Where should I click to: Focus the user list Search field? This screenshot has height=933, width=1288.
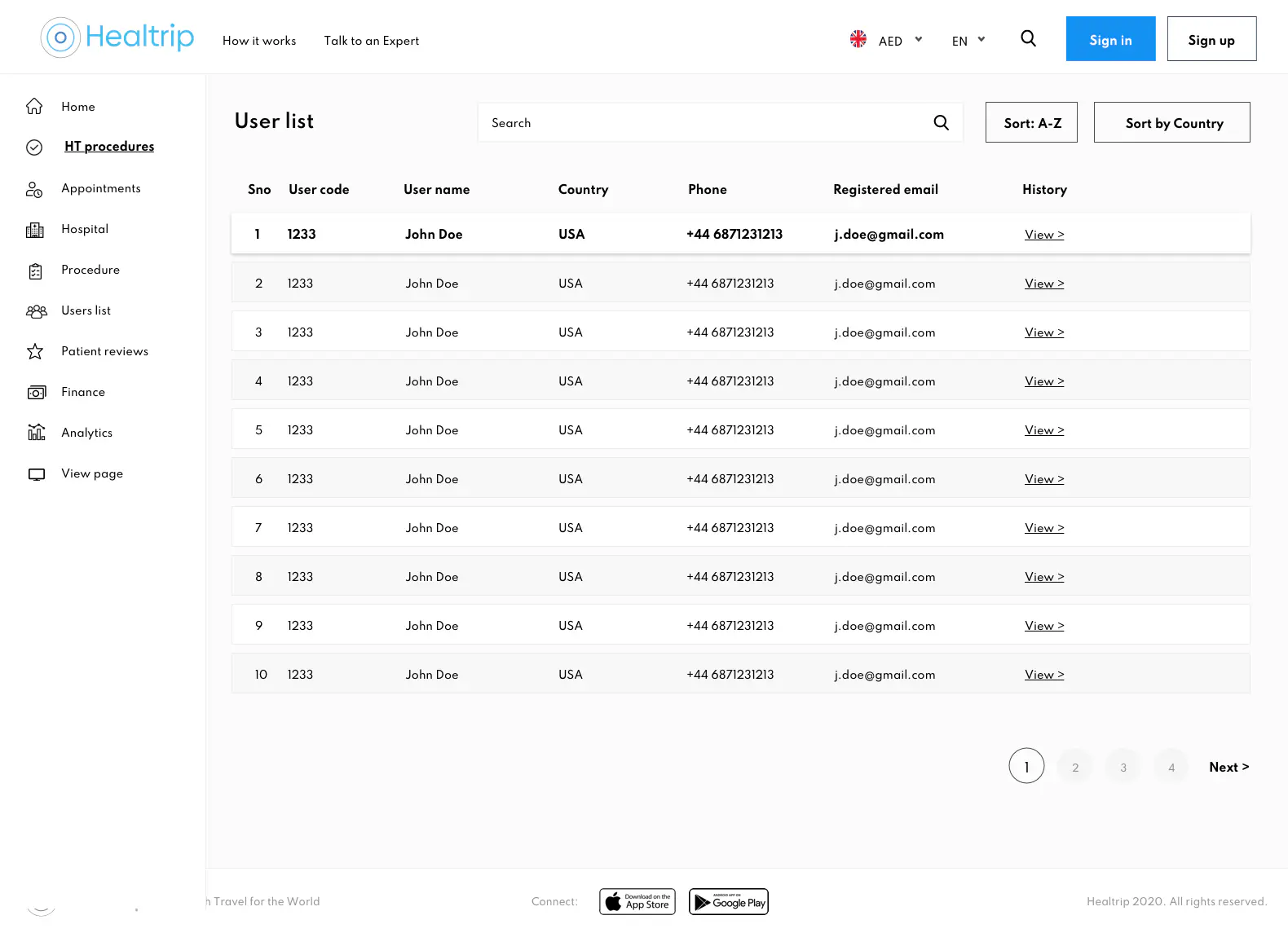coord(721,122)
